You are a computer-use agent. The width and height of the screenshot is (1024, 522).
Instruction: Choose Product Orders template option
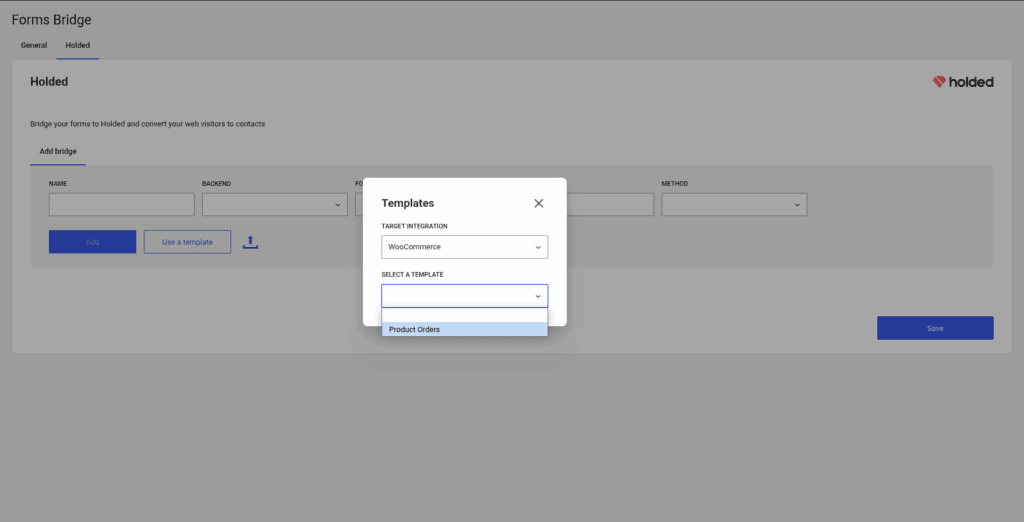(464, 329)
